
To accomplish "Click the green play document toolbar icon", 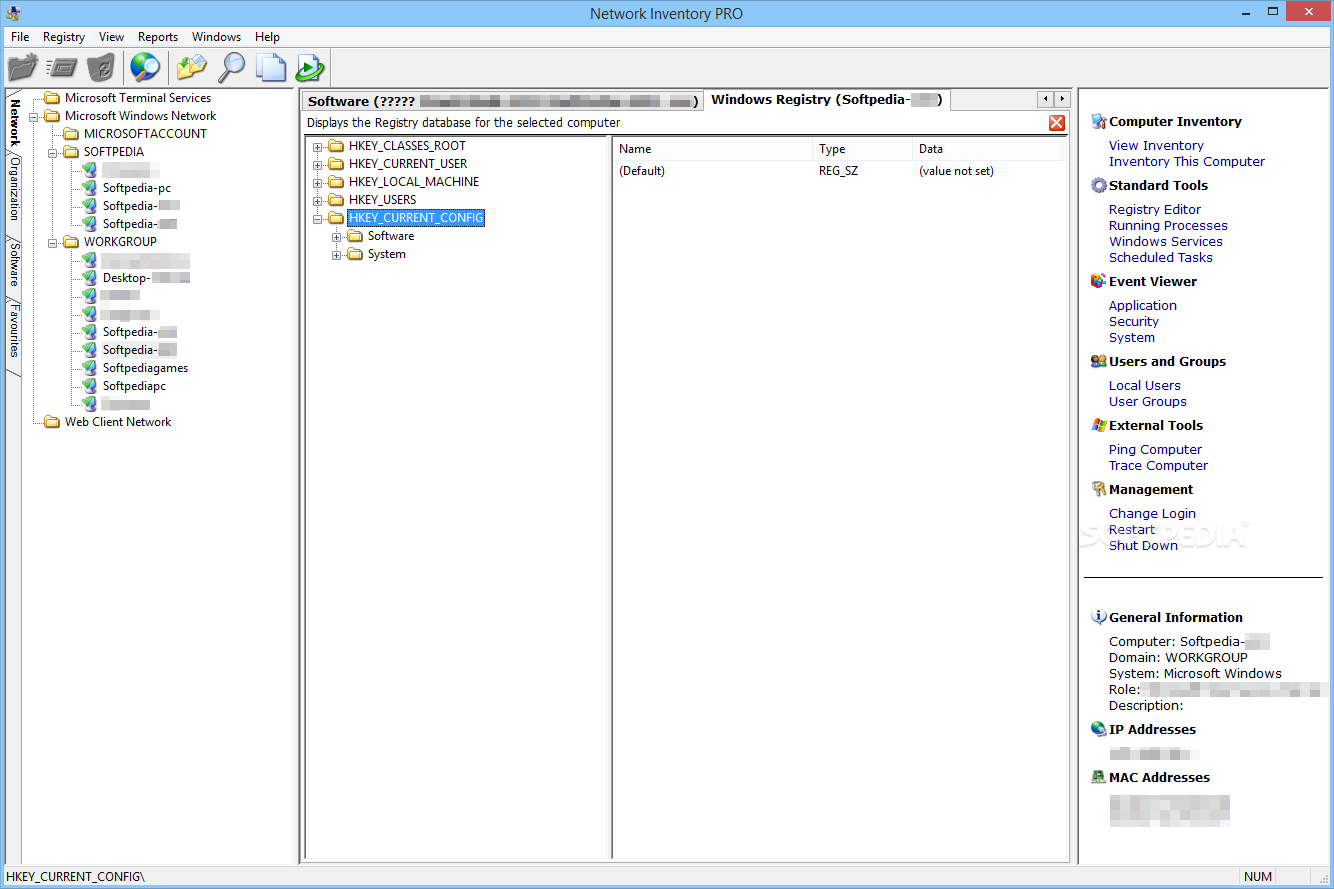I will click(310, 68).
